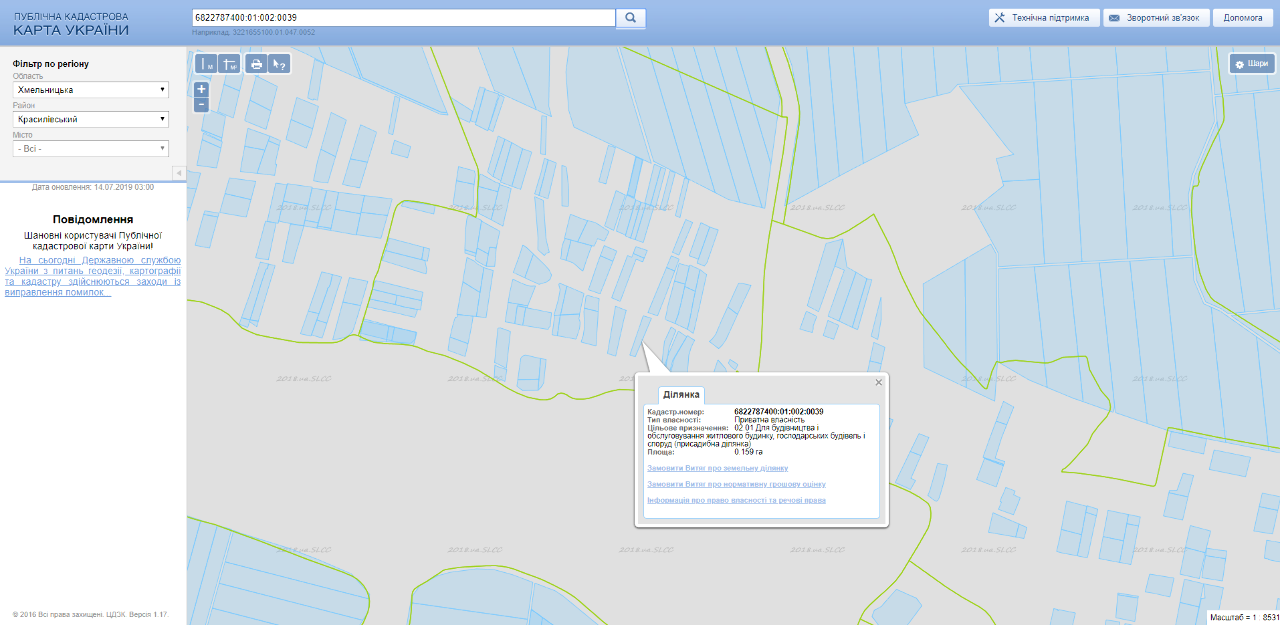Viewport: 1280px width, 625px height.
Task: Zoom in with the plus button
Action: tap(201, 89)
